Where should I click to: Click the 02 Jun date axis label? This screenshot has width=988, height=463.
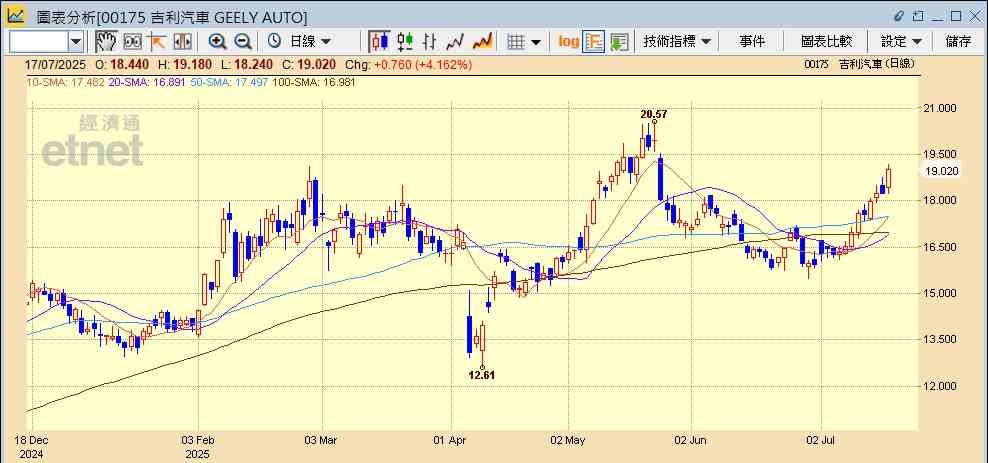[x=691, y=440]
